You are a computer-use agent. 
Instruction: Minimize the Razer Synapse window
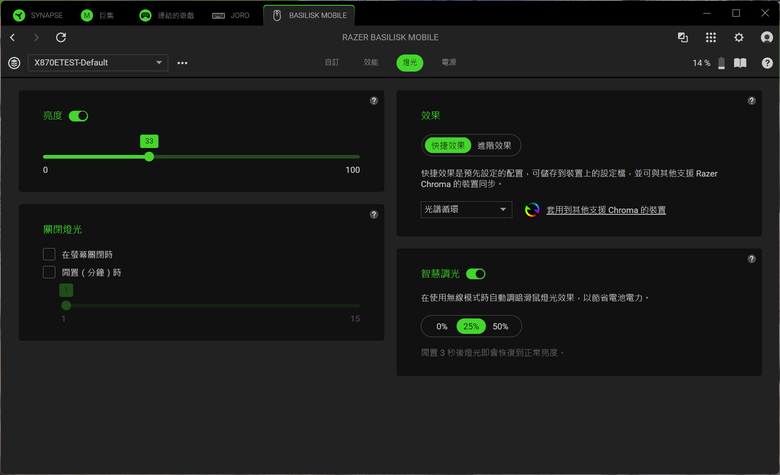[706, 13]
